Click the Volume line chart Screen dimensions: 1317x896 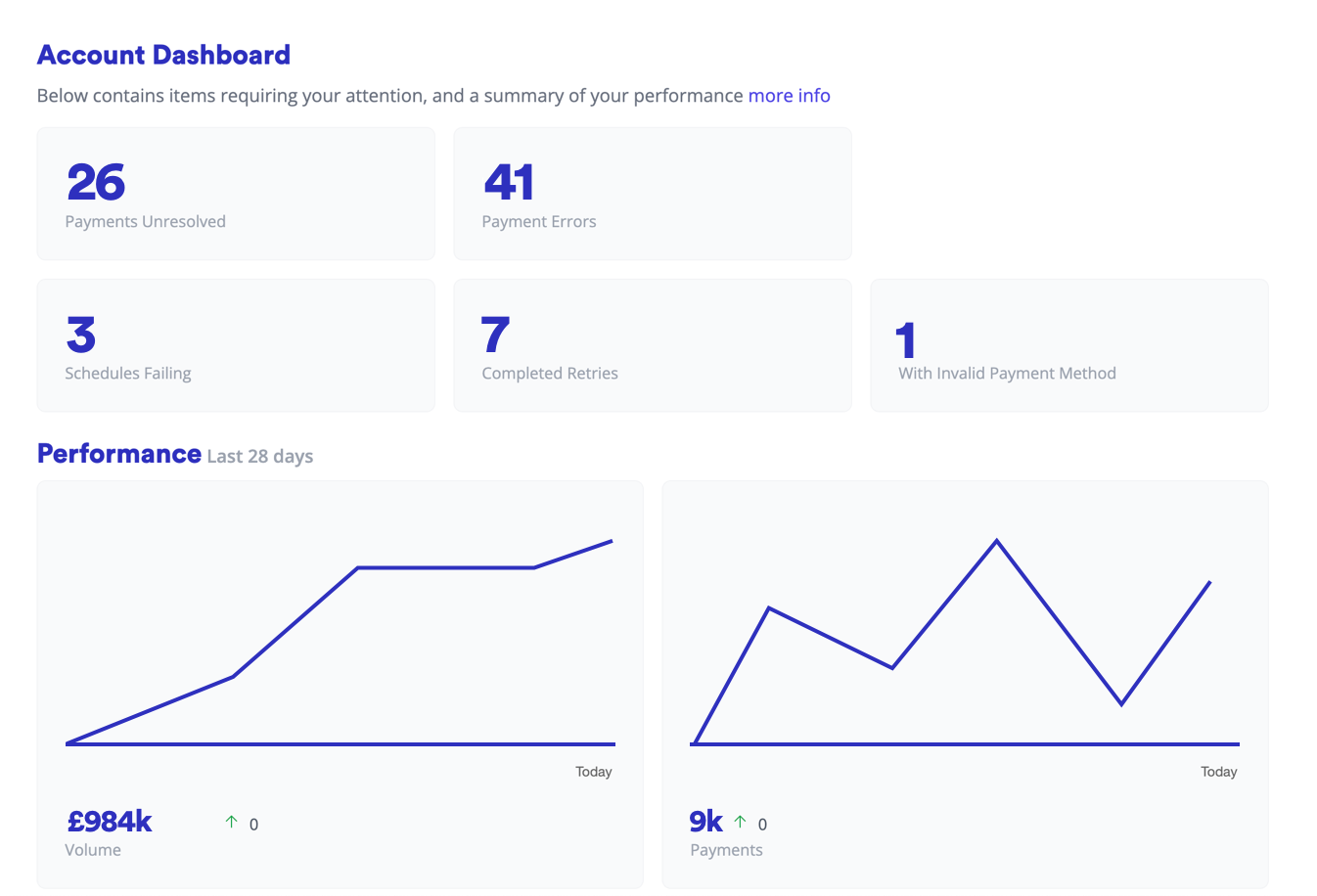click(340, 641)
